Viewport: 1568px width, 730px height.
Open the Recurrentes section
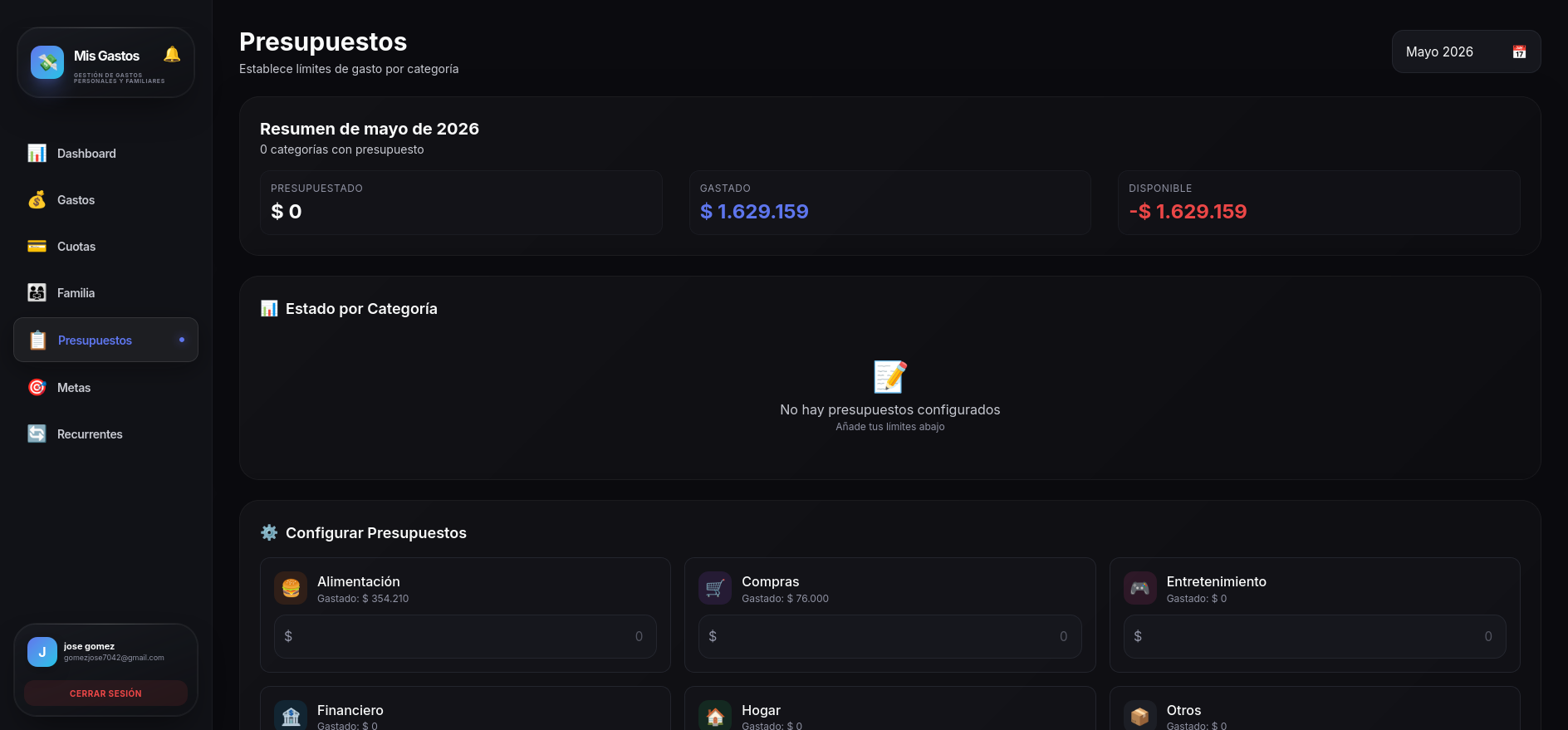[105, 434]
